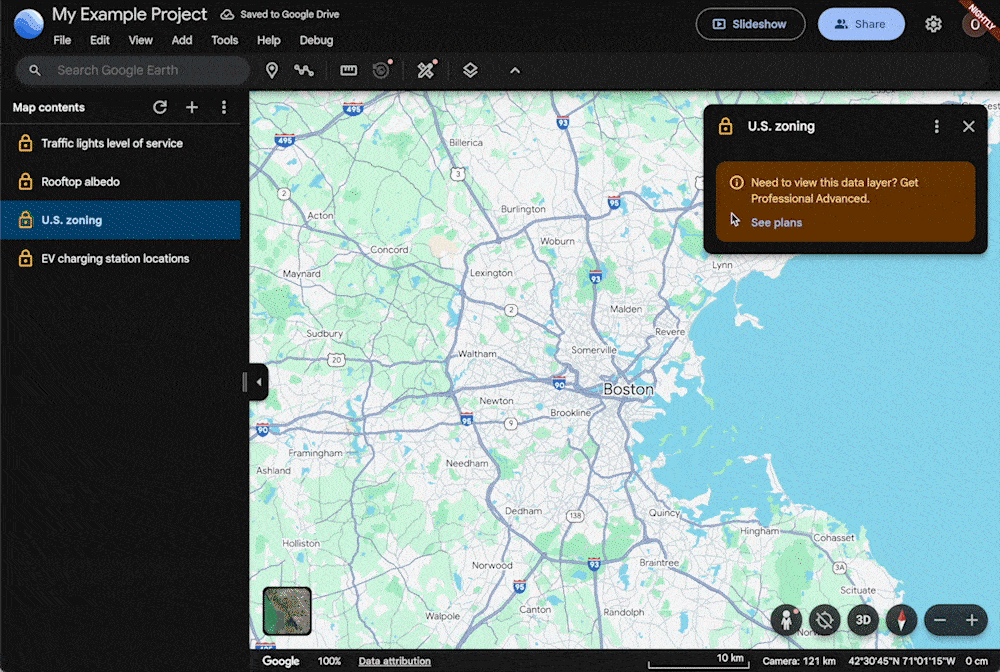Viewport: 1000px width, 672px height.
Task: Open the Debug menu
Action: point(316,40)
